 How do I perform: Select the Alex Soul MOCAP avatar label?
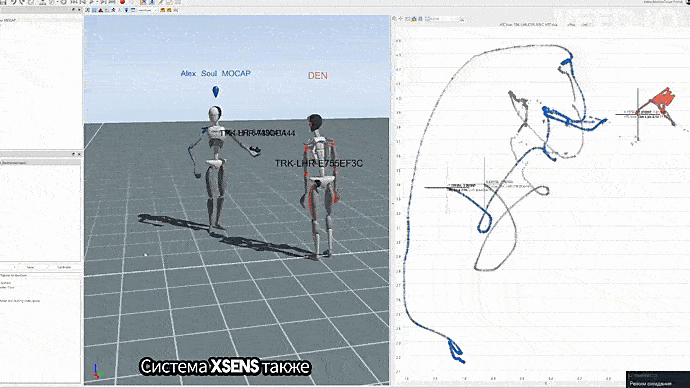point(215,73)
